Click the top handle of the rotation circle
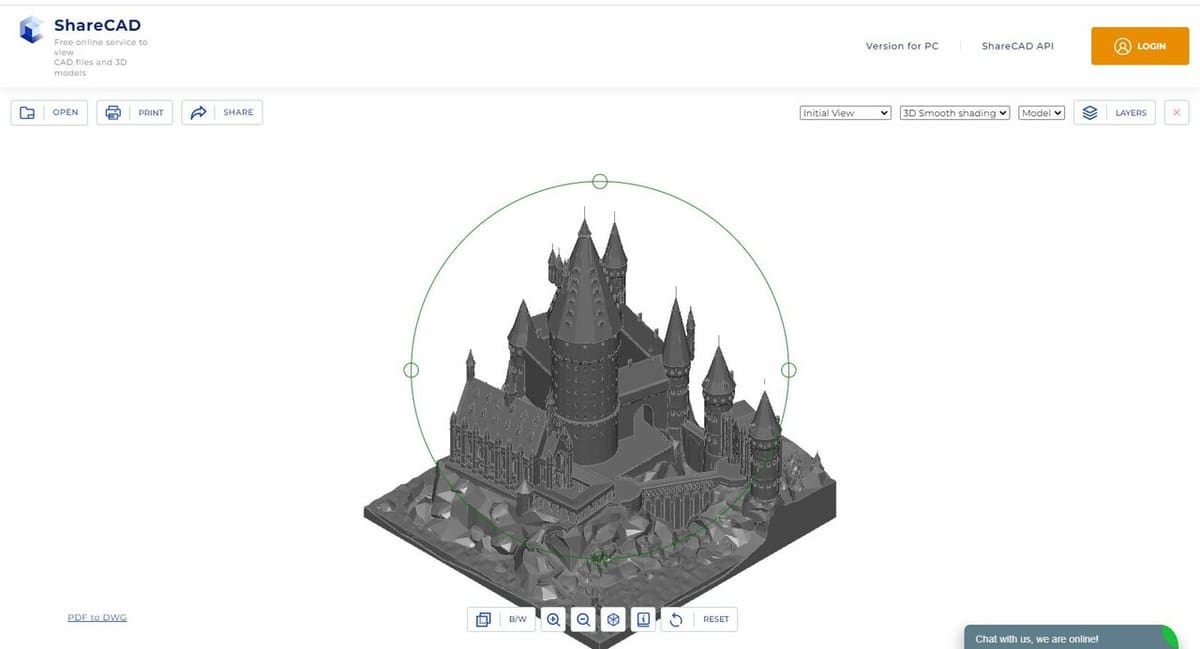 tap(600, 181)
